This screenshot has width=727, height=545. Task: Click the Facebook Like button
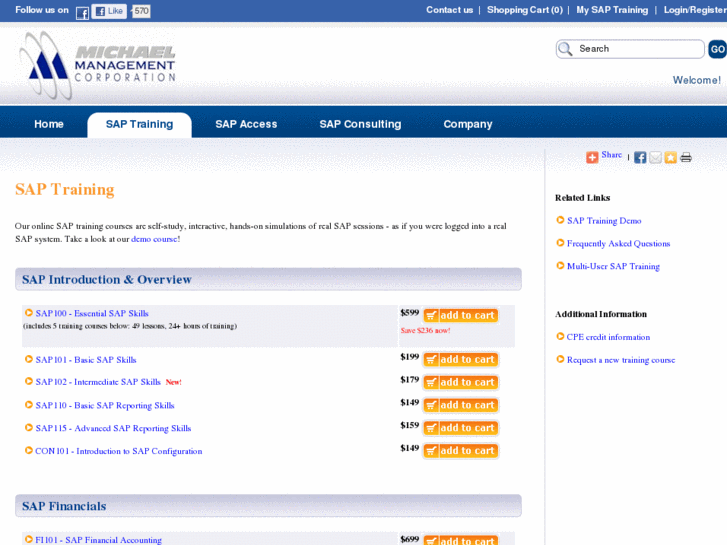tap(109, 11)
